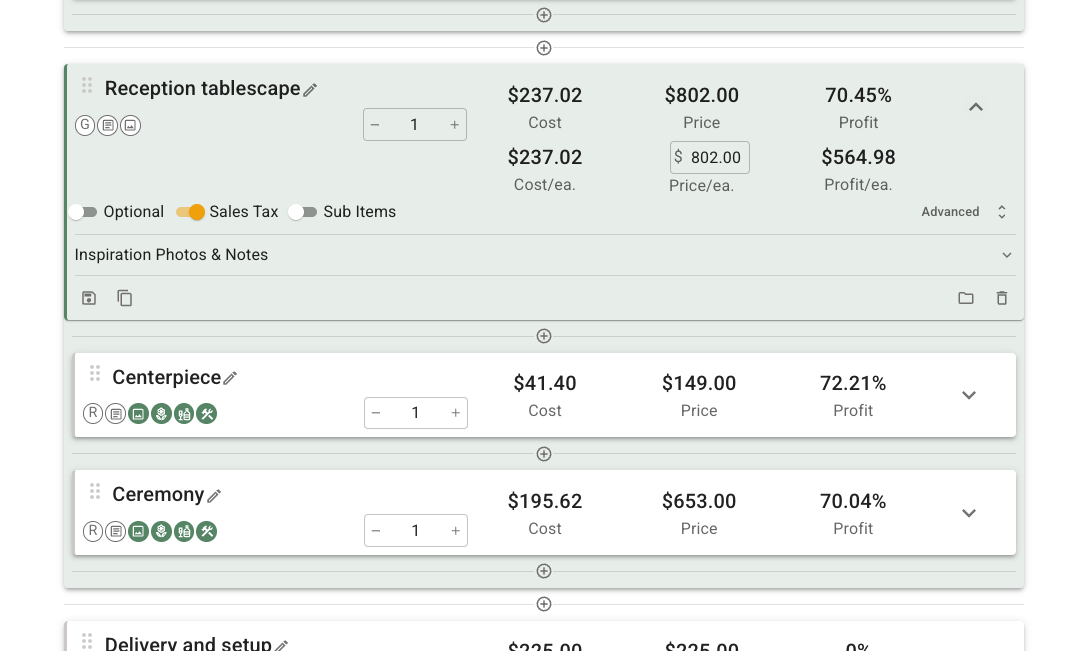Viewport: 1088px width, 651px height.
Task: Open the image icon under Reception tablescape
Action: pos(130,126)
